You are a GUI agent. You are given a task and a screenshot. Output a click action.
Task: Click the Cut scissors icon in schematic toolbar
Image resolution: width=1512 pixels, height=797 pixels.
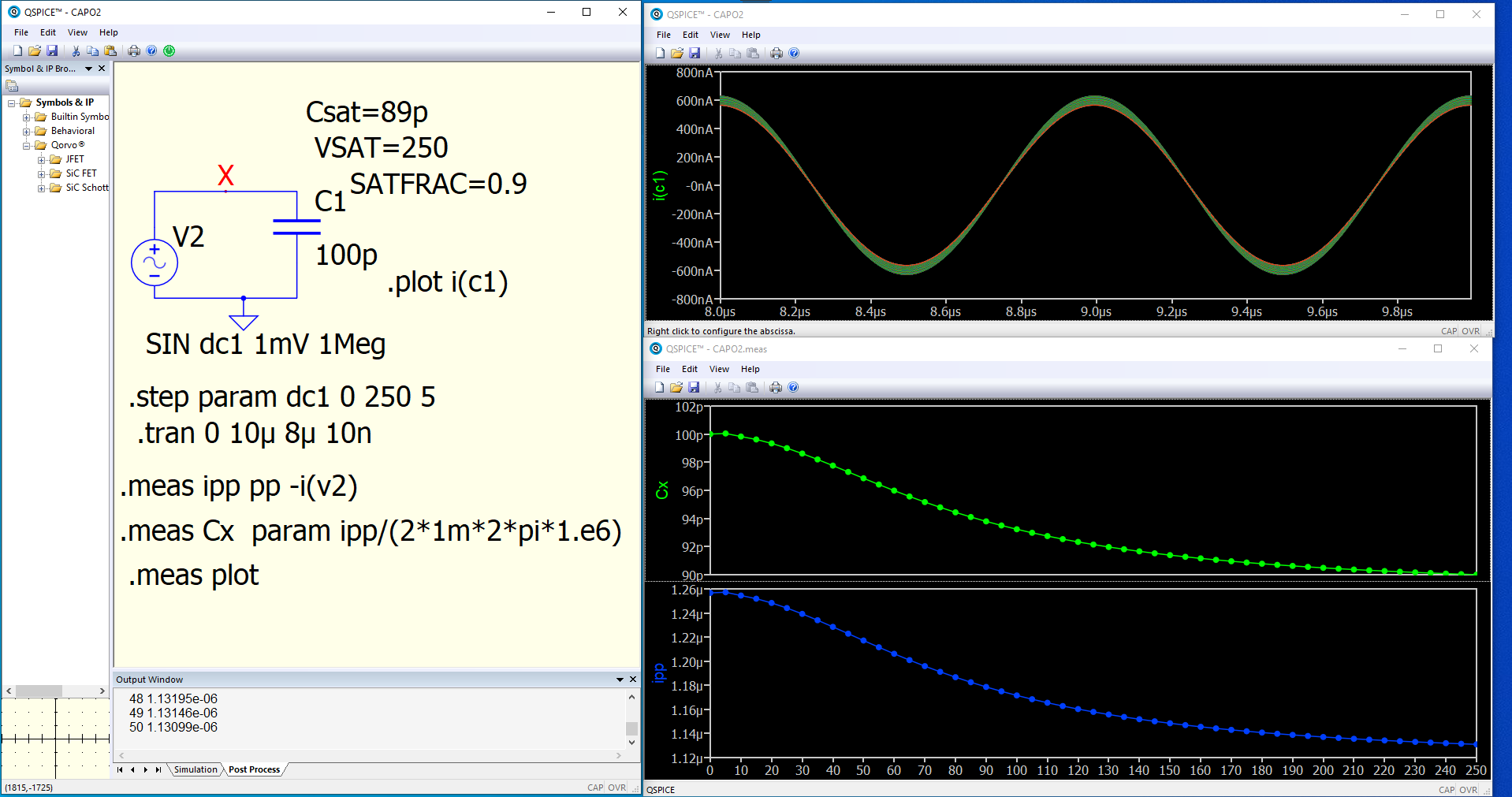coord(76,50)
